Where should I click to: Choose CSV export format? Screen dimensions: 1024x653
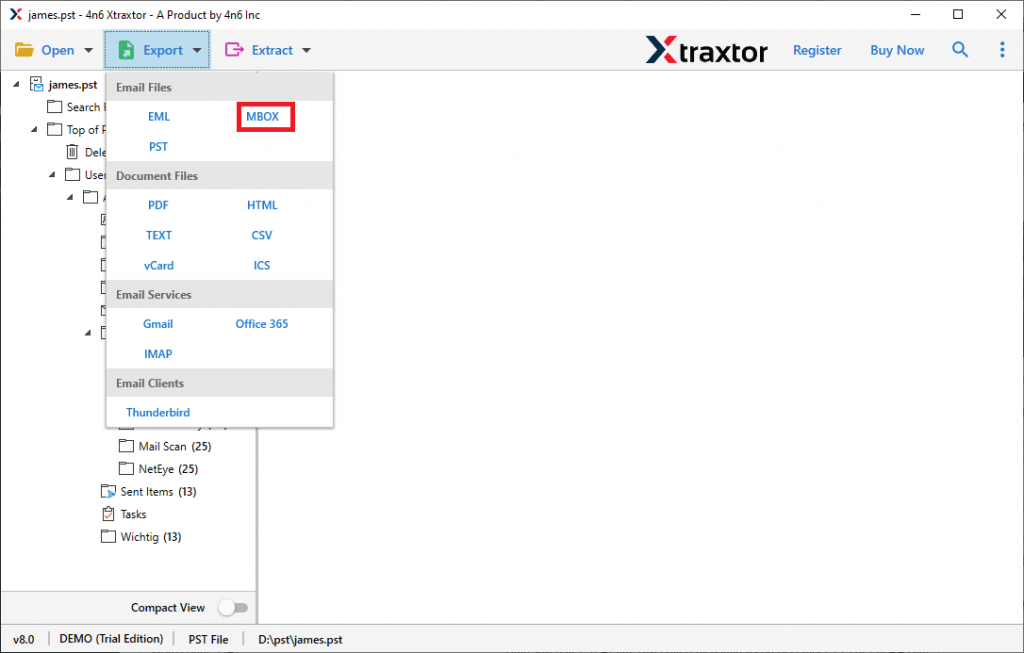point(262,235)
